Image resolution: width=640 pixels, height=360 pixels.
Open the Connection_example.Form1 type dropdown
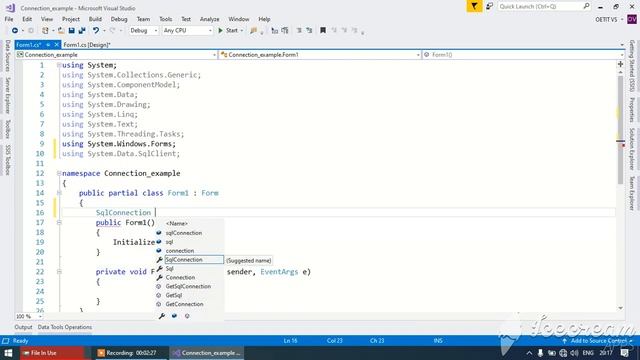[320, 55]
